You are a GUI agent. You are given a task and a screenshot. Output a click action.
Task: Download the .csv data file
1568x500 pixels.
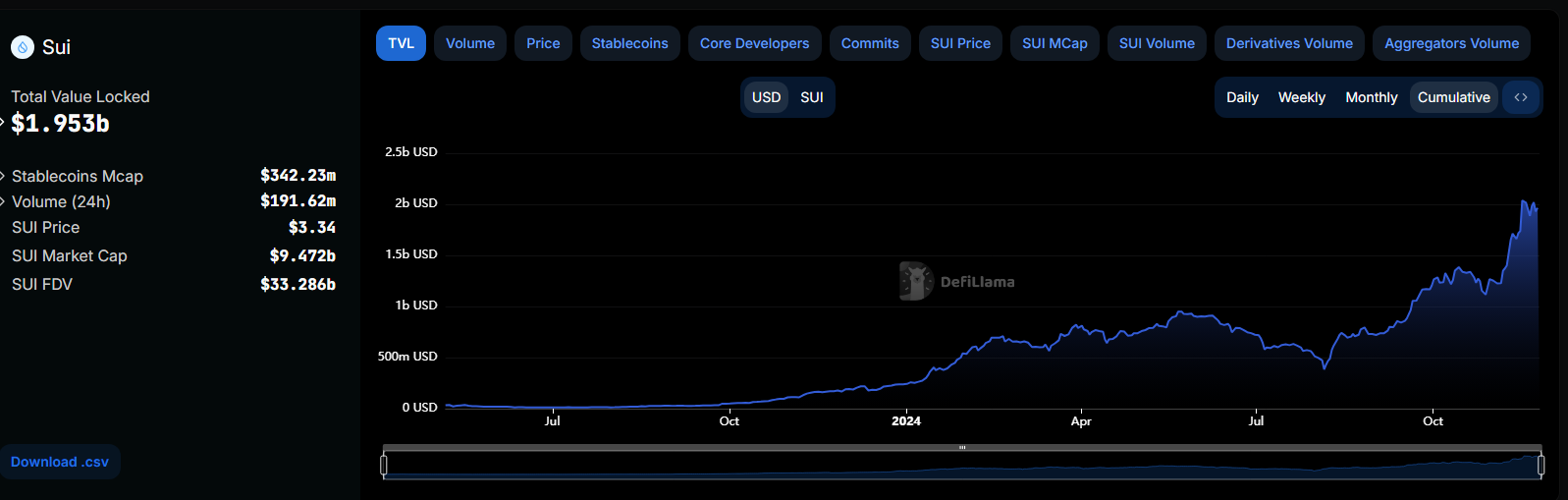pyautogui.click(x=60, y=462)
